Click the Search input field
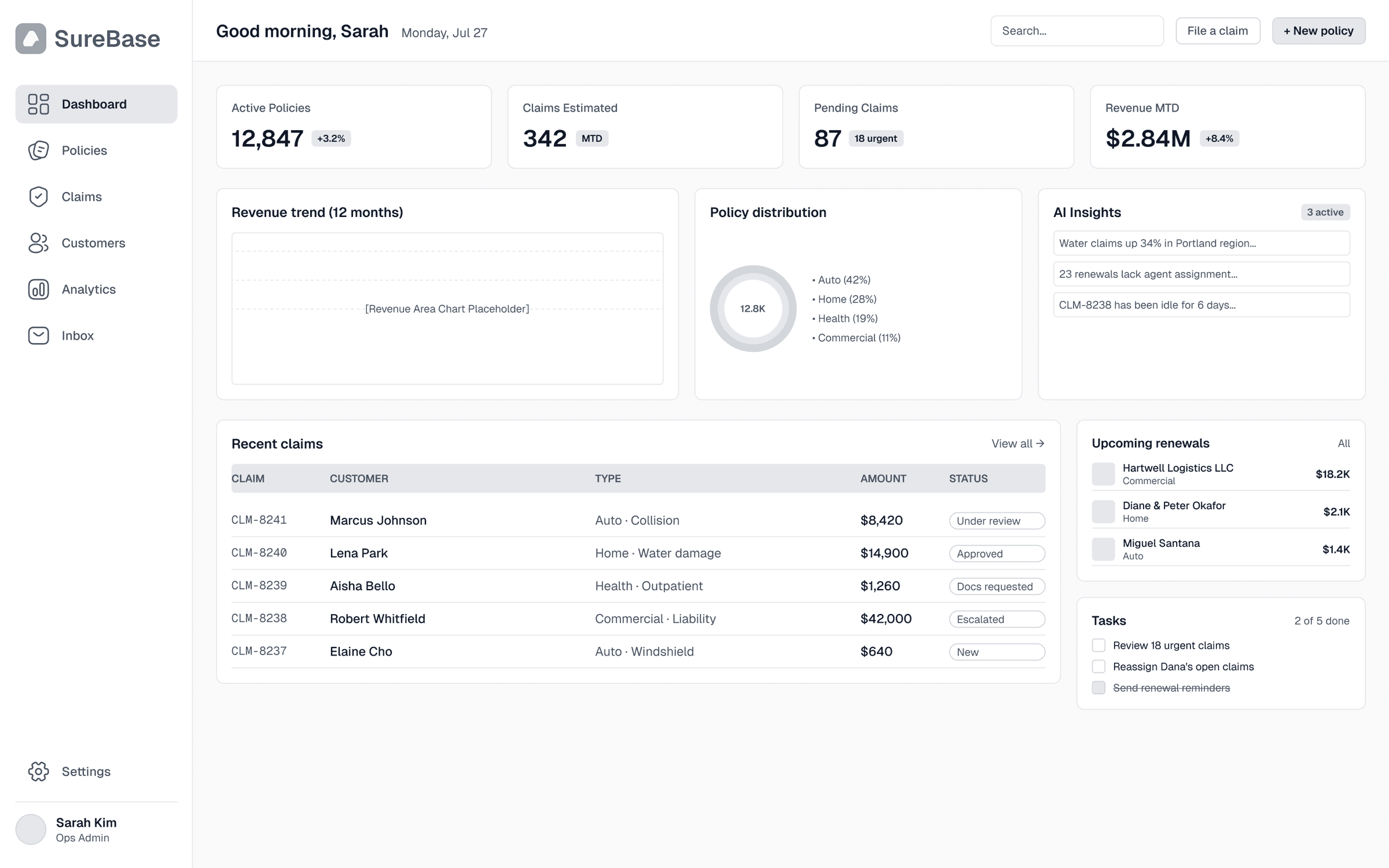1389x868 pixels. point(1077,31)
